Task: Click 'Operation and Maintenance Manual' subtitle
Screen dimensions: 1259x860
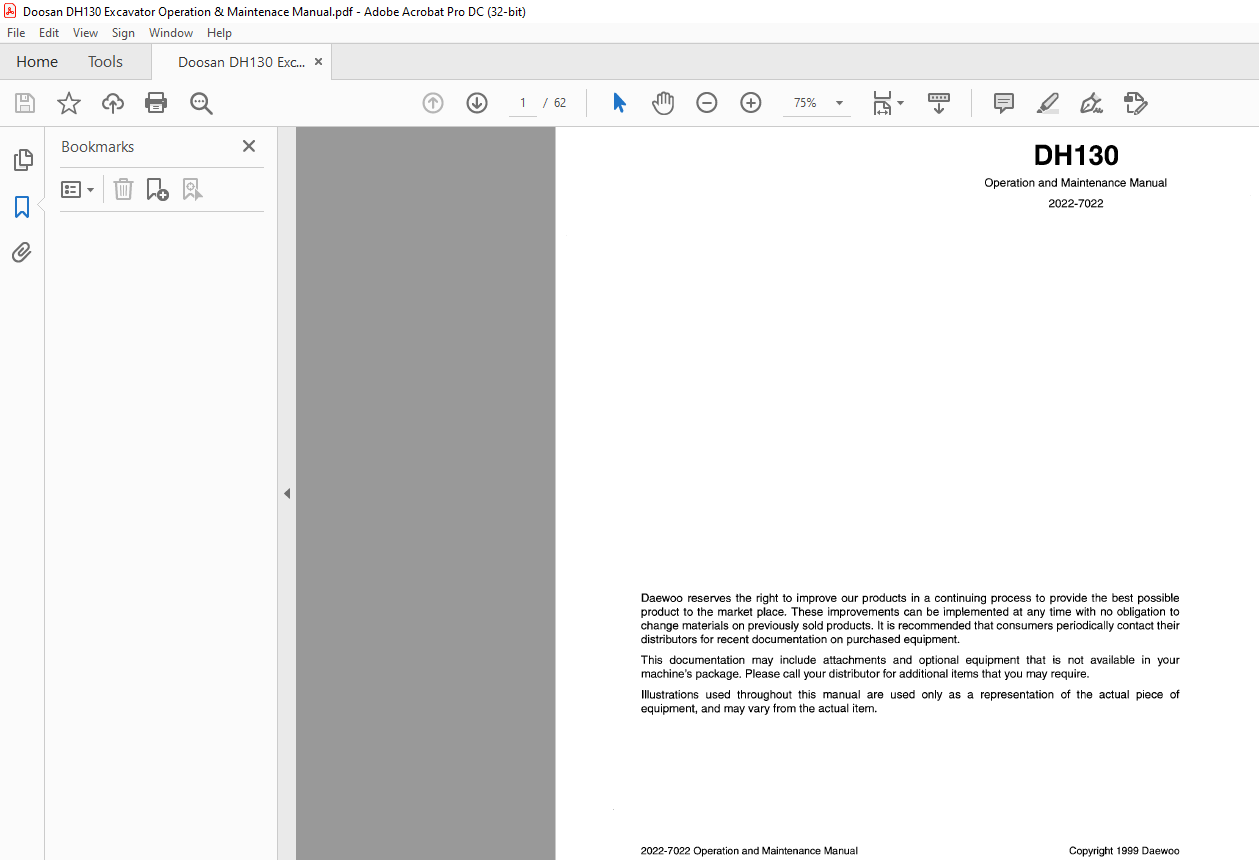Action: (x=1076, y=183)
